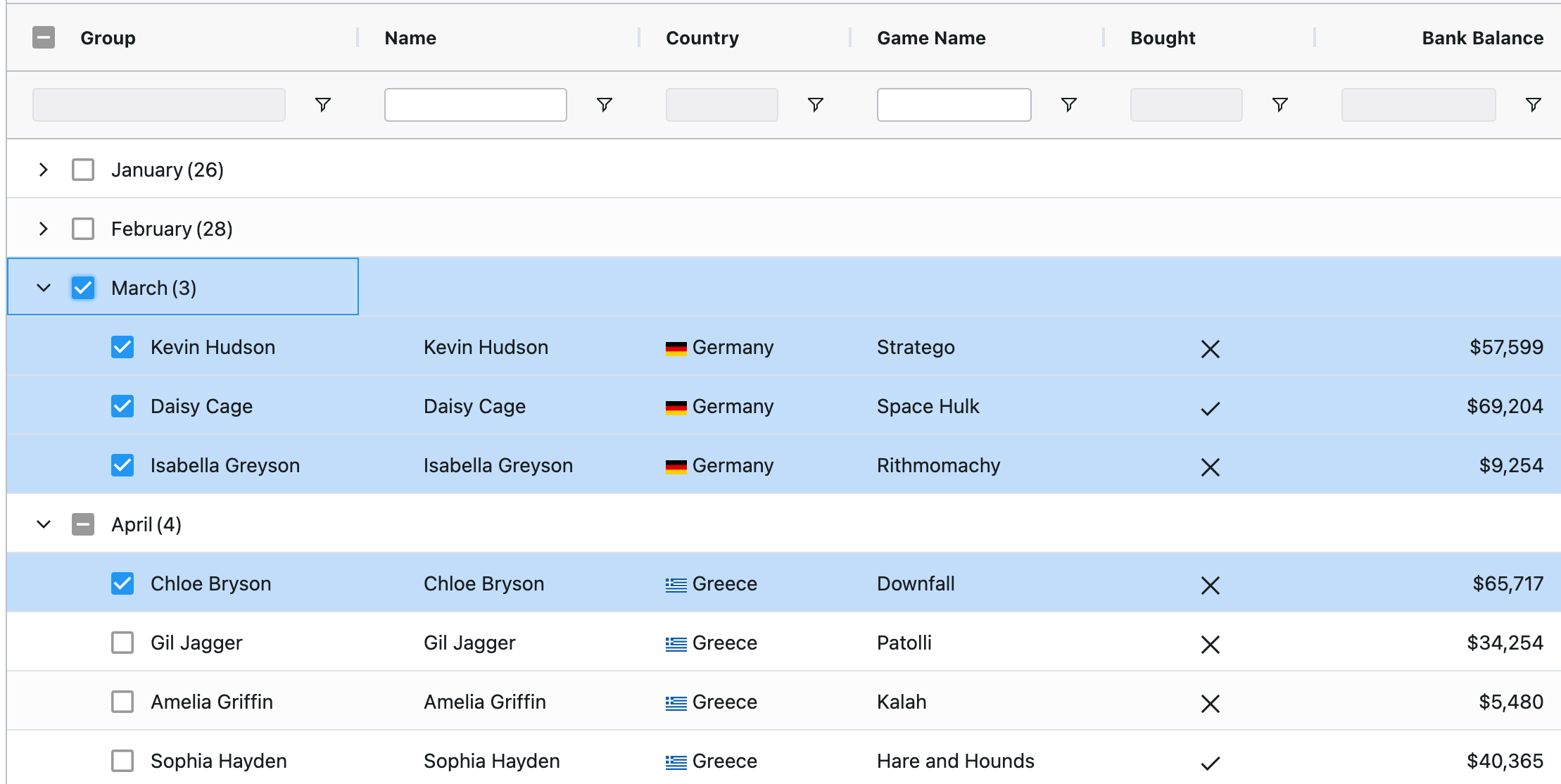
Task: Focus the Game Name filter text field
Action: [954, 105]
